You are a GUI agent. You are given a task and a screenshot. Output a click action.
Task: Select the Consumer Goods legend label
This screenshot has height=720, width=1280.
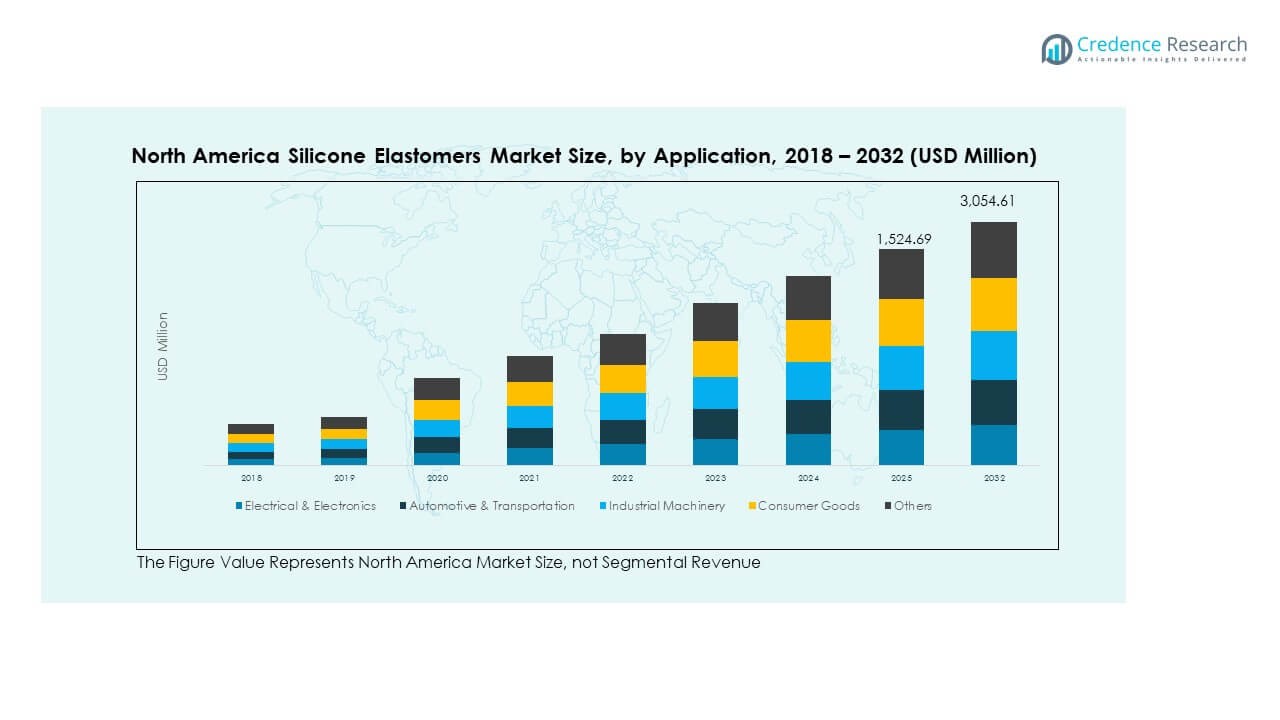point(809,506)
